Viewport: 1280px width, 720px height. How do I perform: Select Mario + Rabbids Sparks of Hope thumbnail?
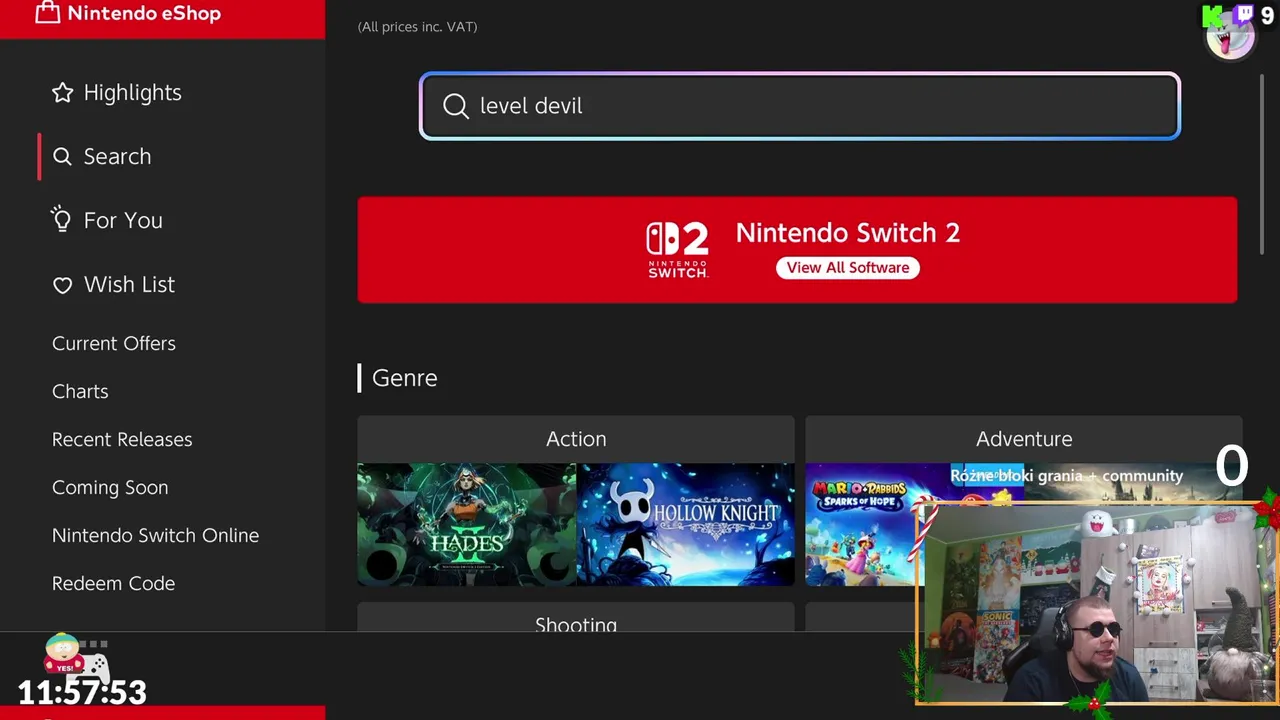point(864,524)
